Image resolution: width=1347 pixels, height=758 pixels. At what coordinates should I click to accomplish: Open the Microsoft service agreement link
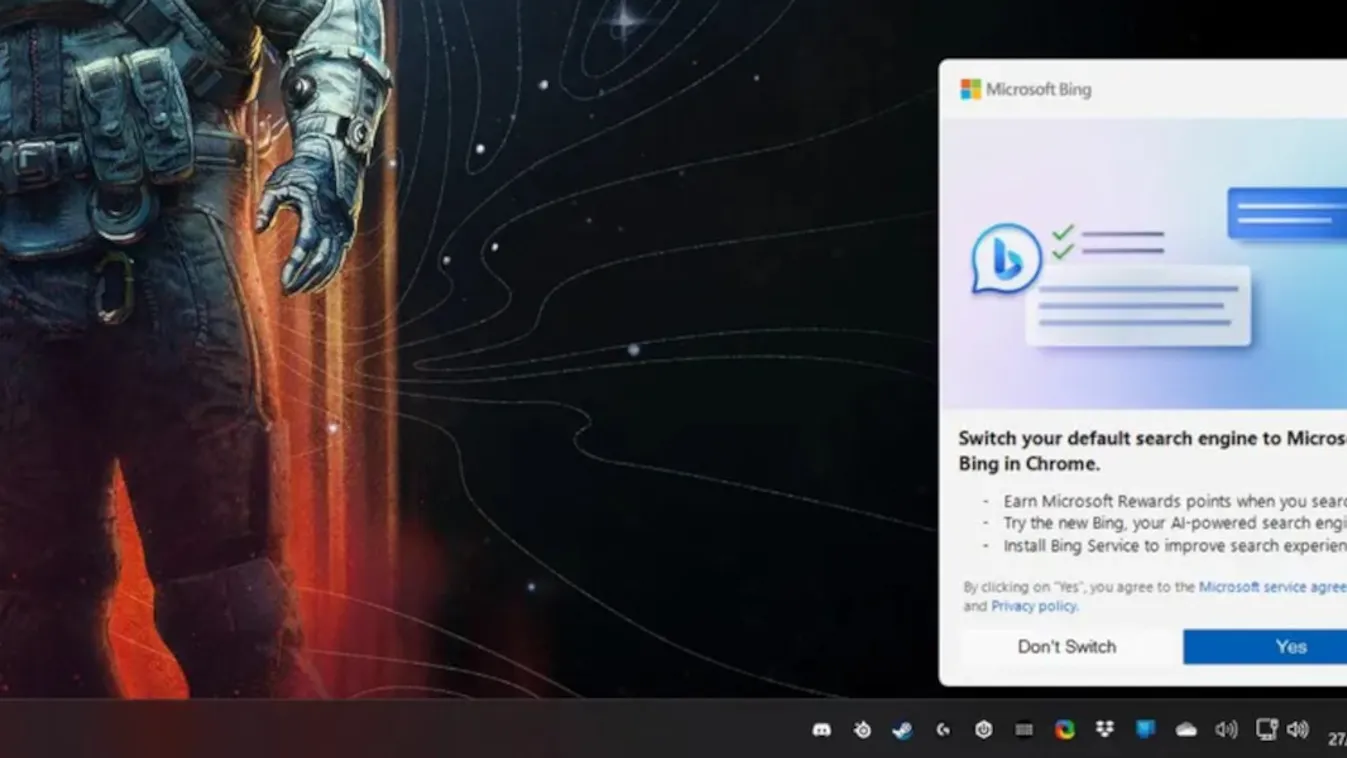coord(1272,587)
